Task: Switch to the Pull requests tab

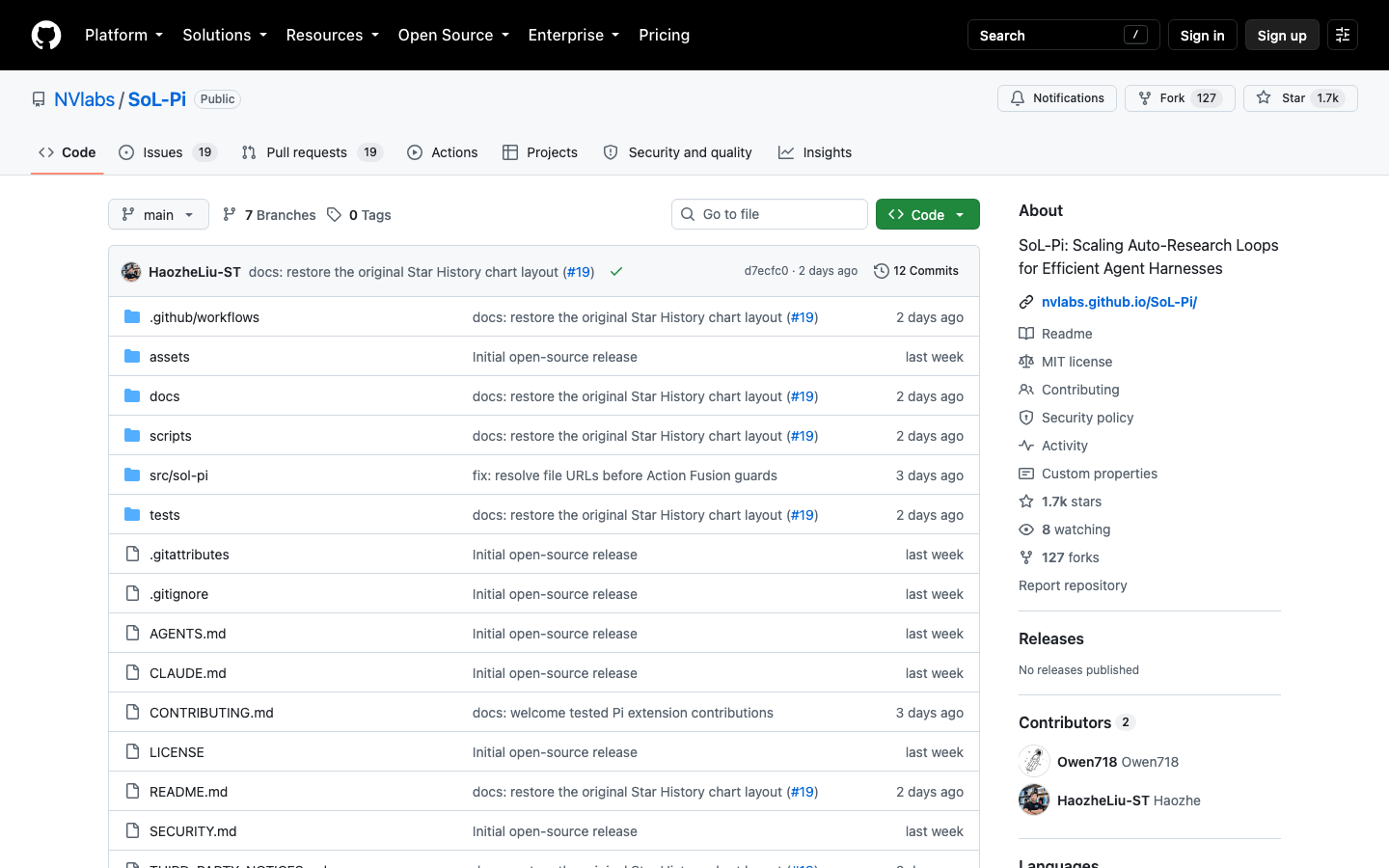Action: pyautogui.click(x=312, y=152)
